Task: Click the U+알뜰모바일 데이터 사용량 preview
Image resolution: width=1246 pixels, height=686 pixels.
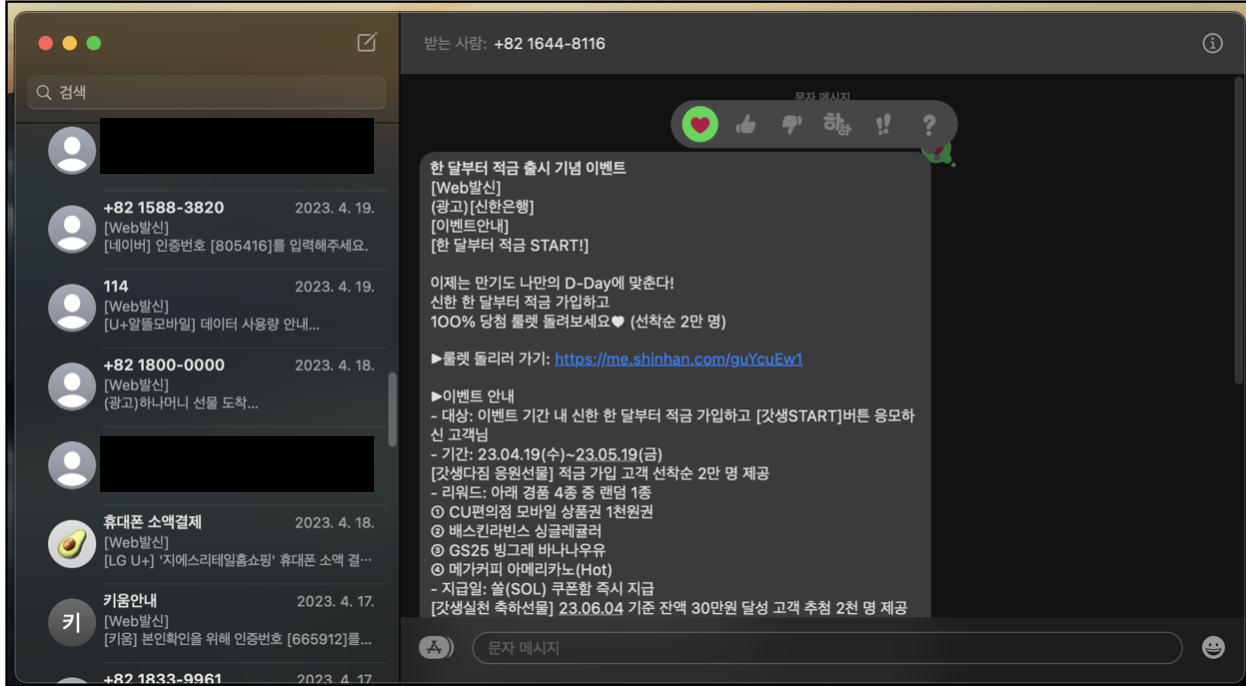Action: [212, 325]
